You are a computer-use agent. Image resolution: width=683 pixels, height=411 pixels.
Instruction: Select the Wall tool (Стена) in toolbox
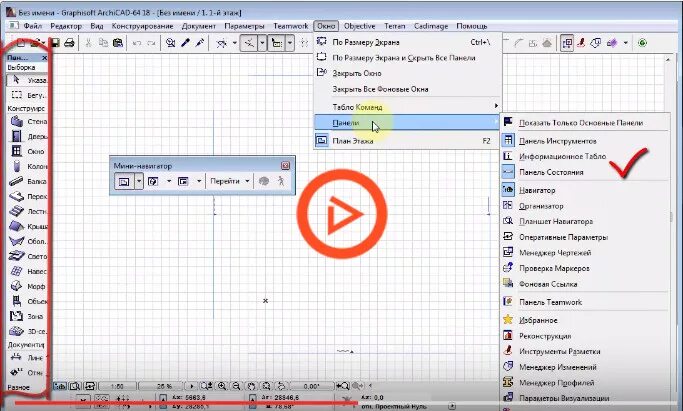coord(28,121)
